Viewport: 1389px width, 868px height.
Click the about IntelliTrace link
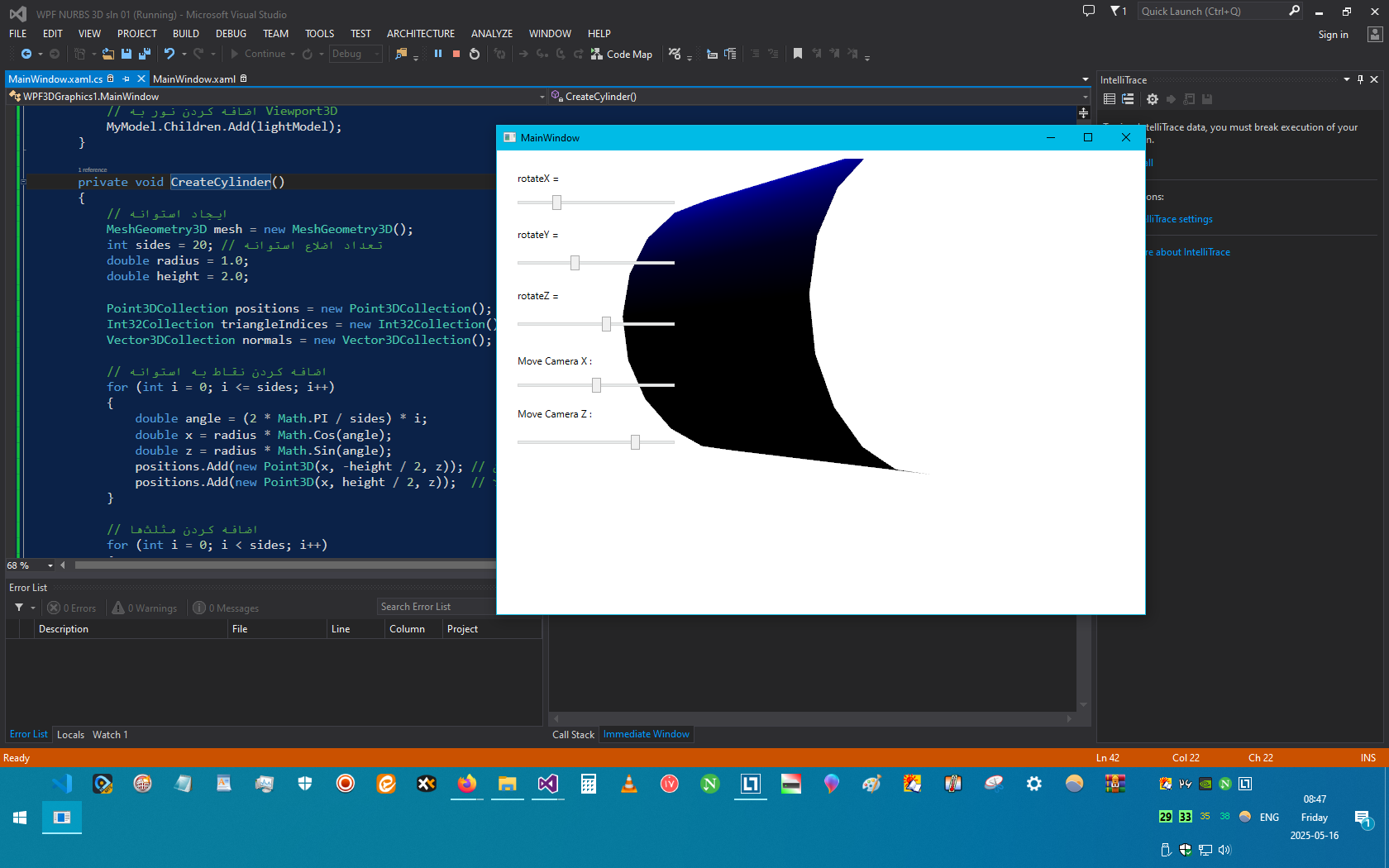pyautogui.click(x=1188, y=252)
